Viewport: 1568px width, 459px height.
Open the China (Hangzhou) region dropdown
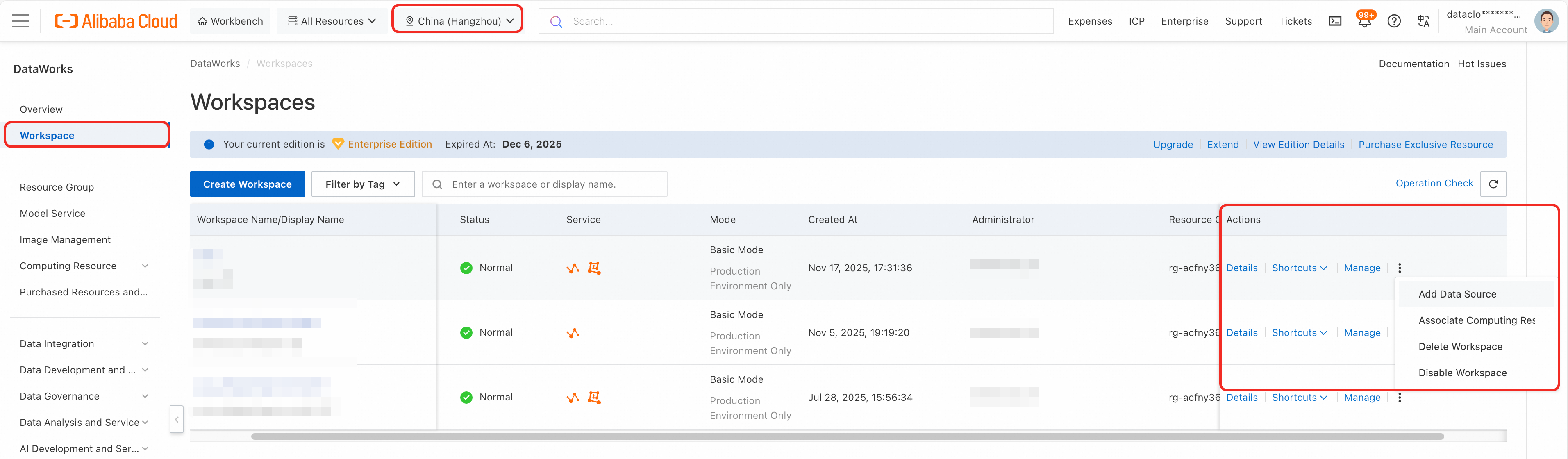(459, 21)
